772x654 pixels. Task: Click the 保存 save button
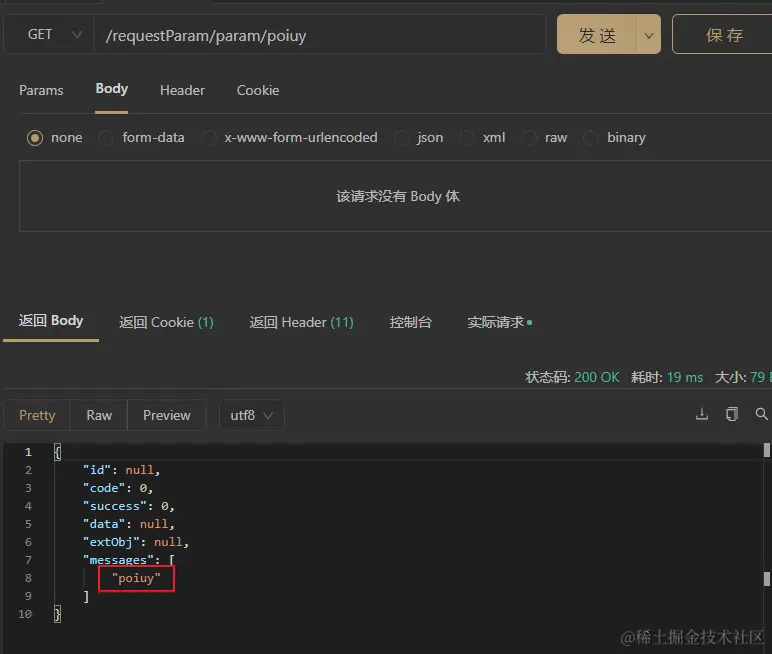tap(724, 35)
